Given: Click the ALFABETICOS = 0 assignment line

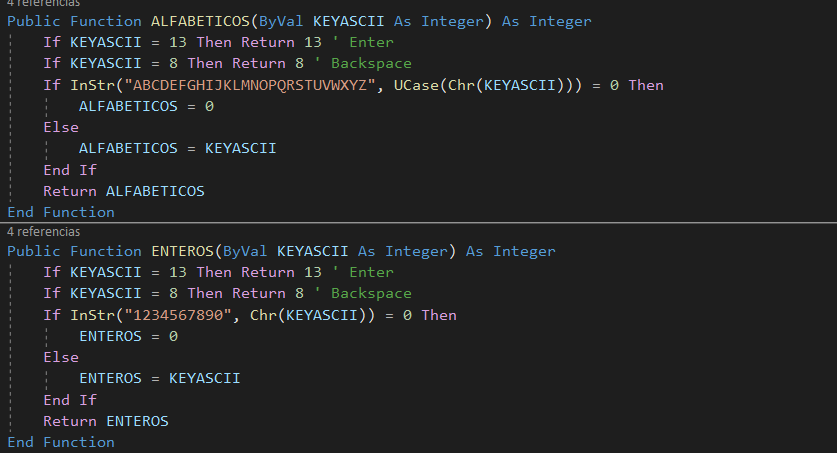Looking at the screenshot, I should pyautogui.click(x=146, y=106).
